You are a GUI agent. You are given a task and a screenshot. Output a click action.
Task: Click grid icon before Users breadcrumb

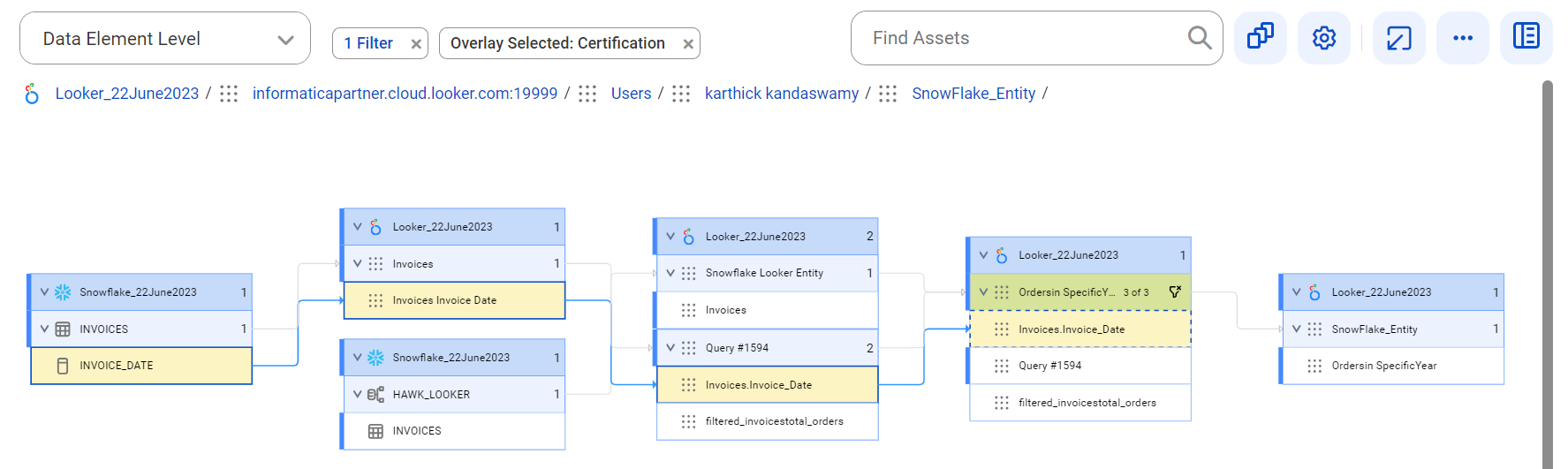point(587,94)
